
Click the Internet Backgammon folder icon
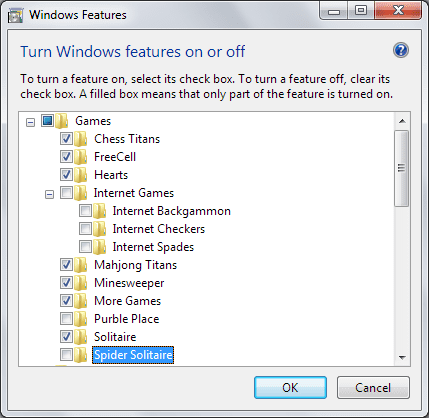pyautogui.click(x=100, y=211)
